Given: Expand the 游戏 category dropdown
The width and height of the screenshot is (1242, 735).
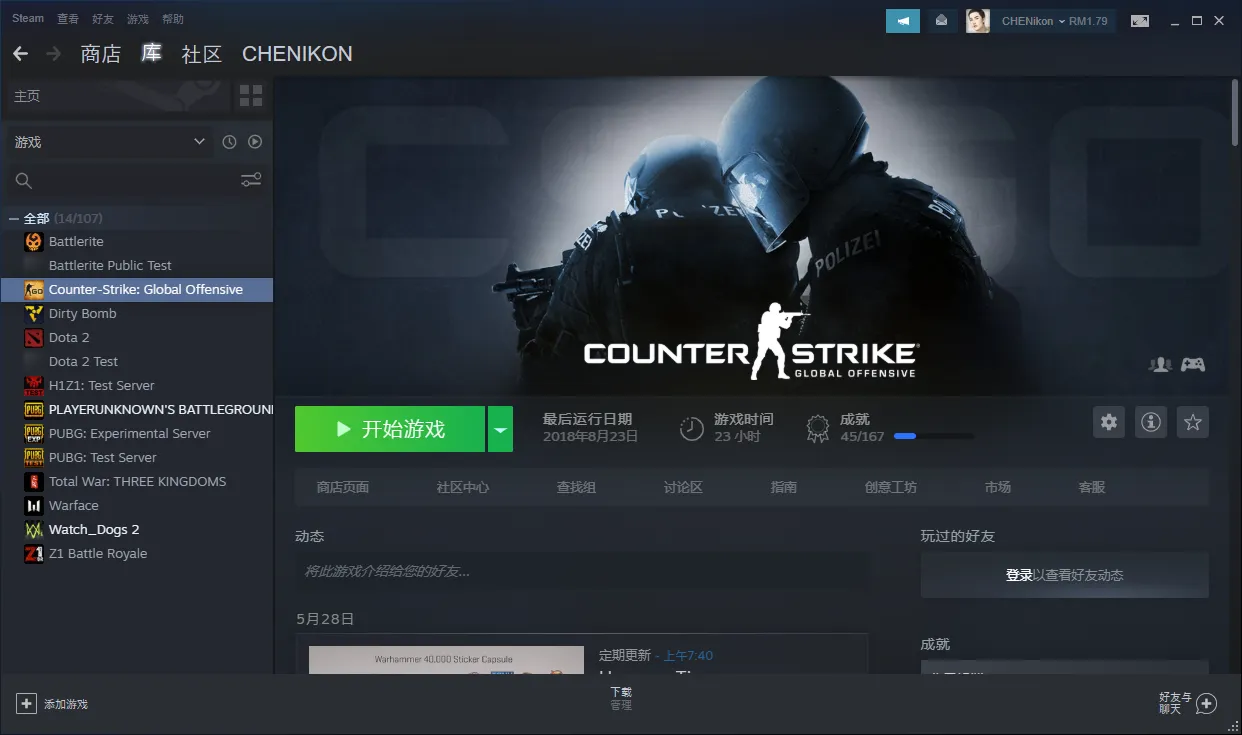Looking at the screenshot, I should (199, 142).
